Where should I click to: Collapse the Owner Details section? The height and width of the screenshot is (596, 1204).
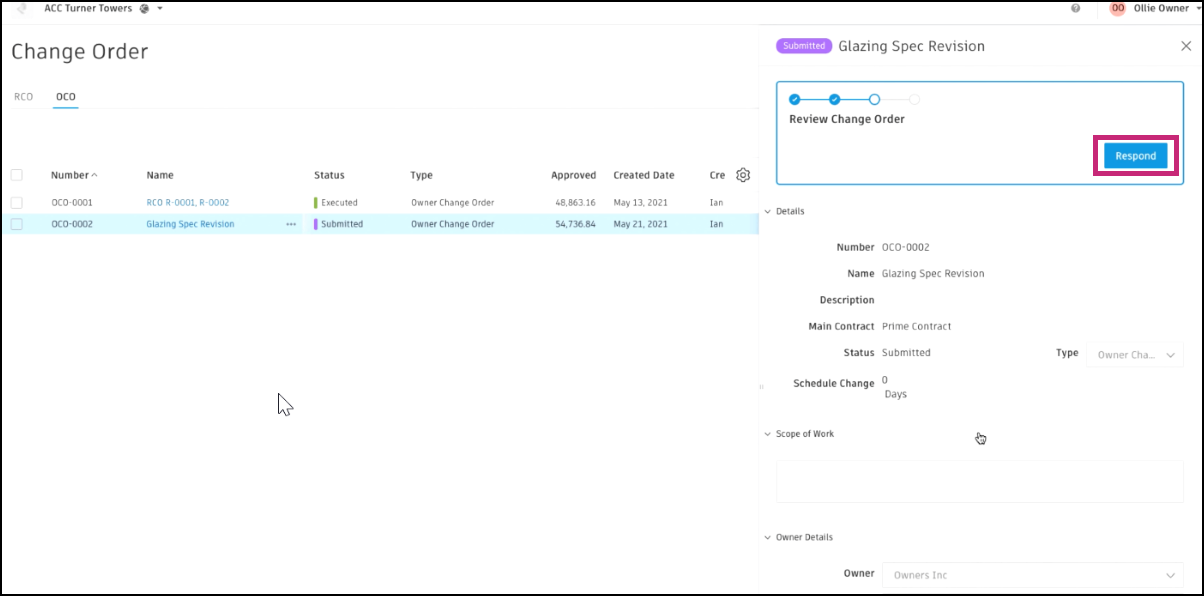(x=768, y=537)
